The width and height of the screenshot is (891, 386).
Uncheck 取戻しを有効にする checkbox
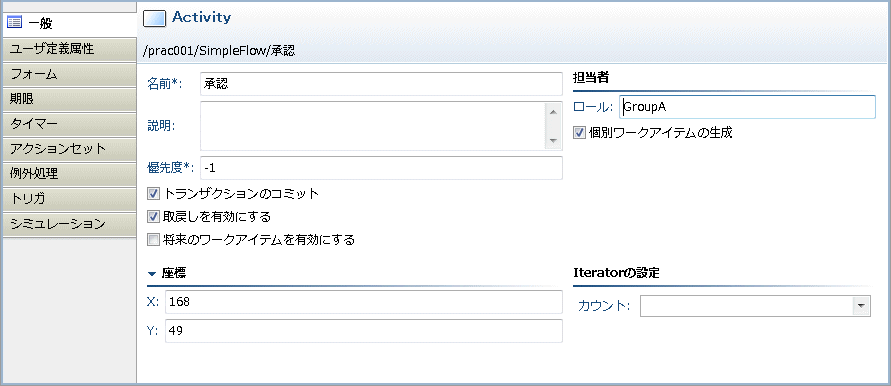click(x=153, y=217)
